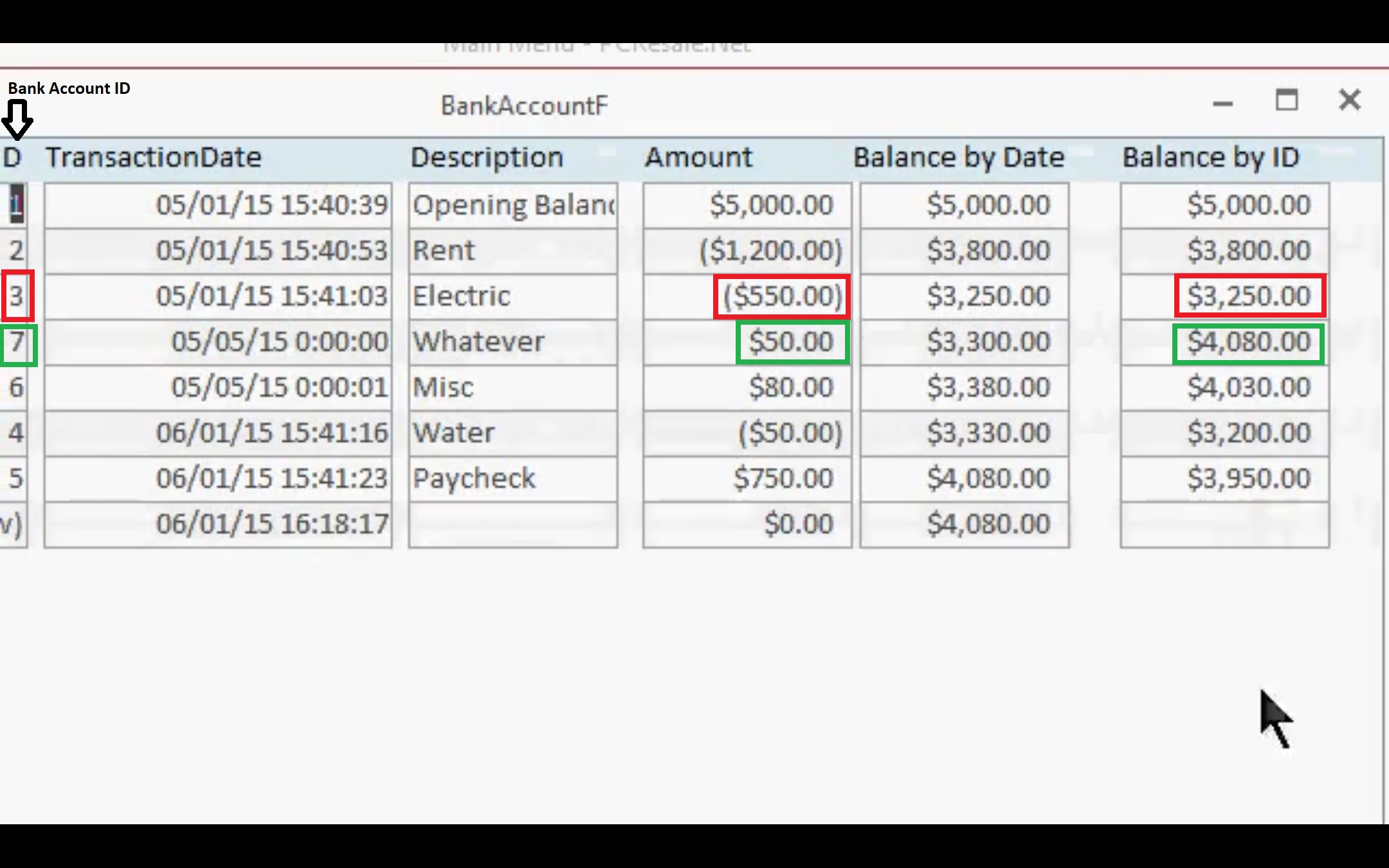Select the Opening Balance description field
Screen dimensions: 1389x868
pos(513,205)
